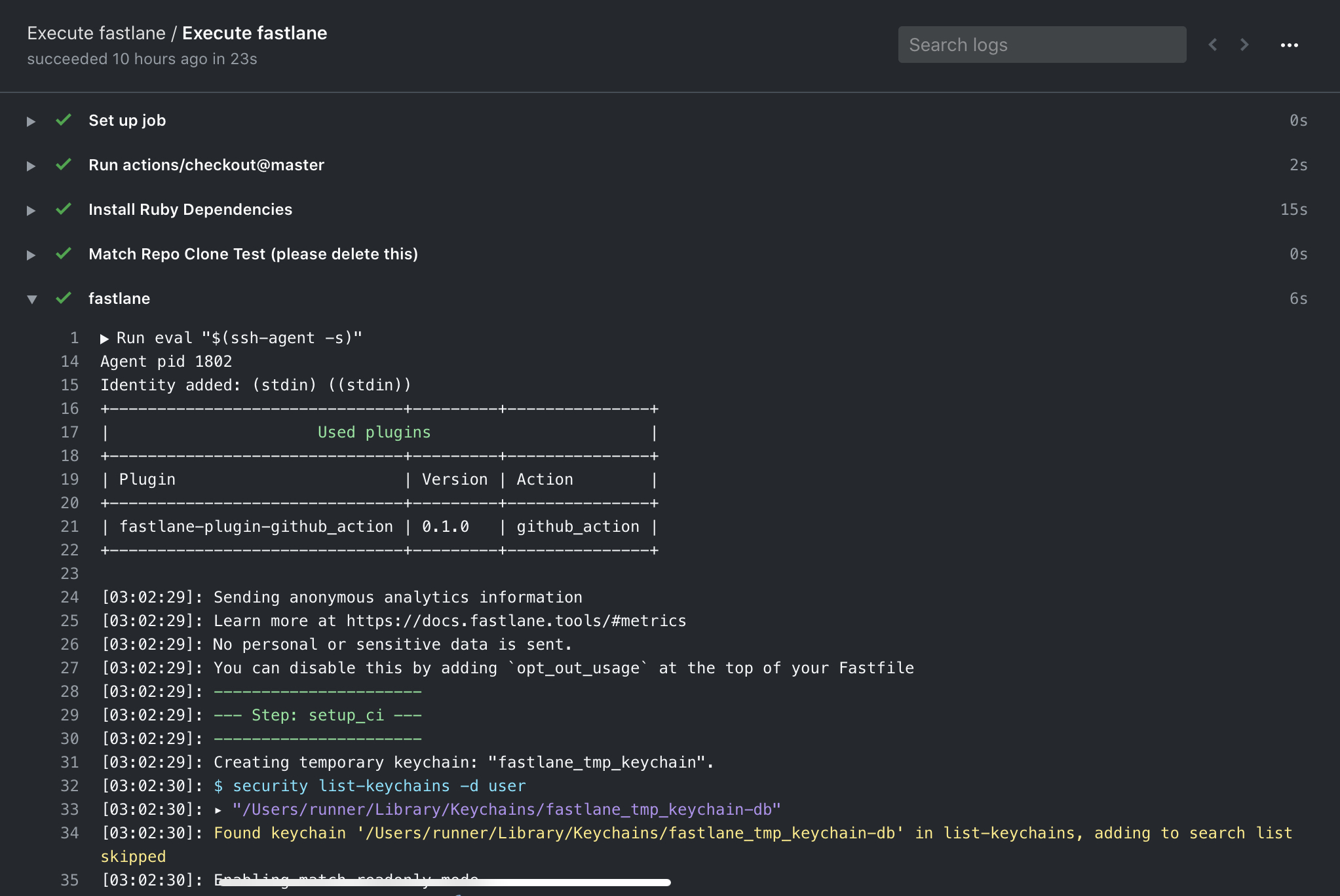Image resolution: width=1340 pixels, height=896 pixels.
Task: Toggle the Set up job expand arrow
Action: tap(31, 120)
